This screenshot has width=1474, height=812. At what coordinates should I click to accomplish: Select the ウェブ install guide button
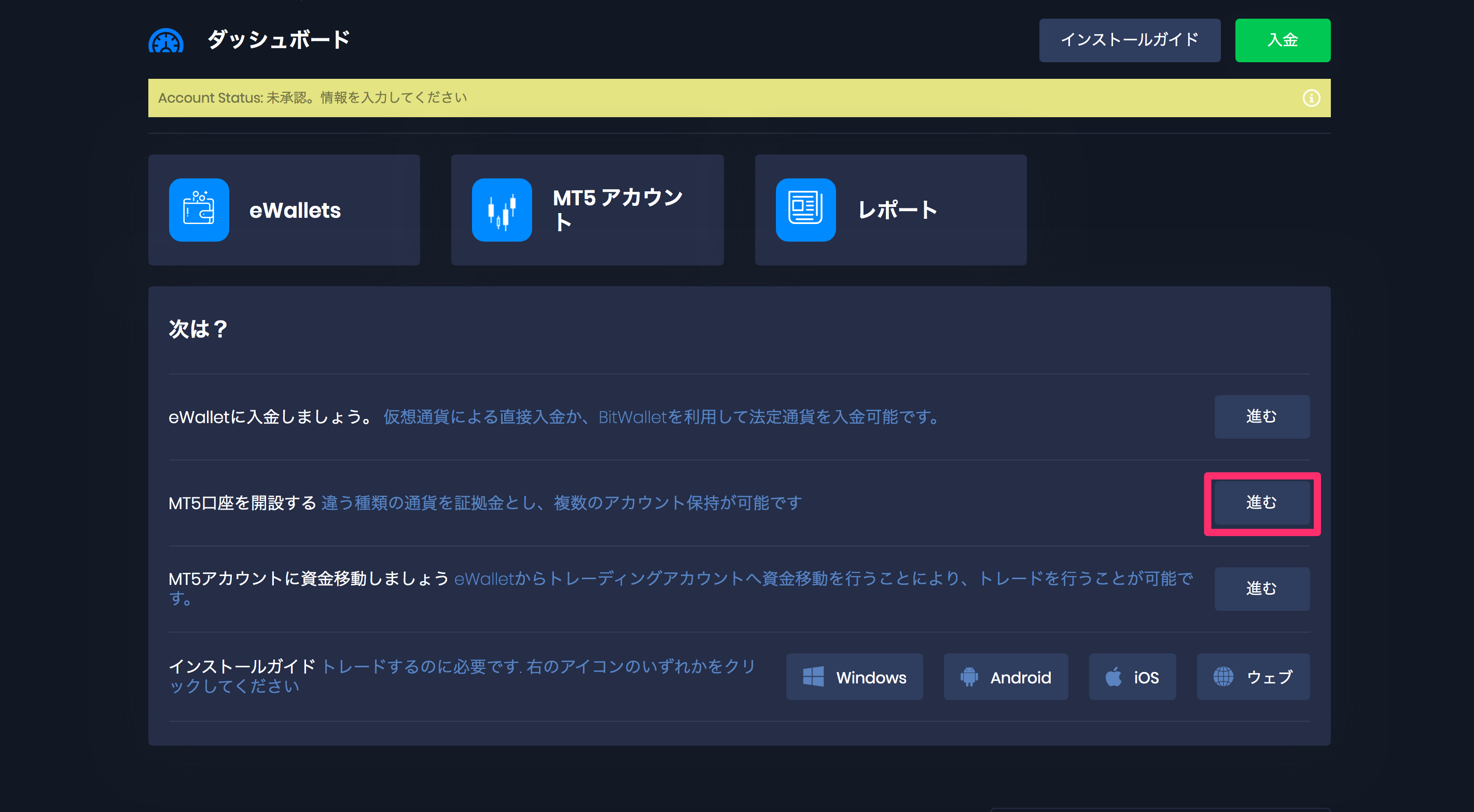(1253, 677)
